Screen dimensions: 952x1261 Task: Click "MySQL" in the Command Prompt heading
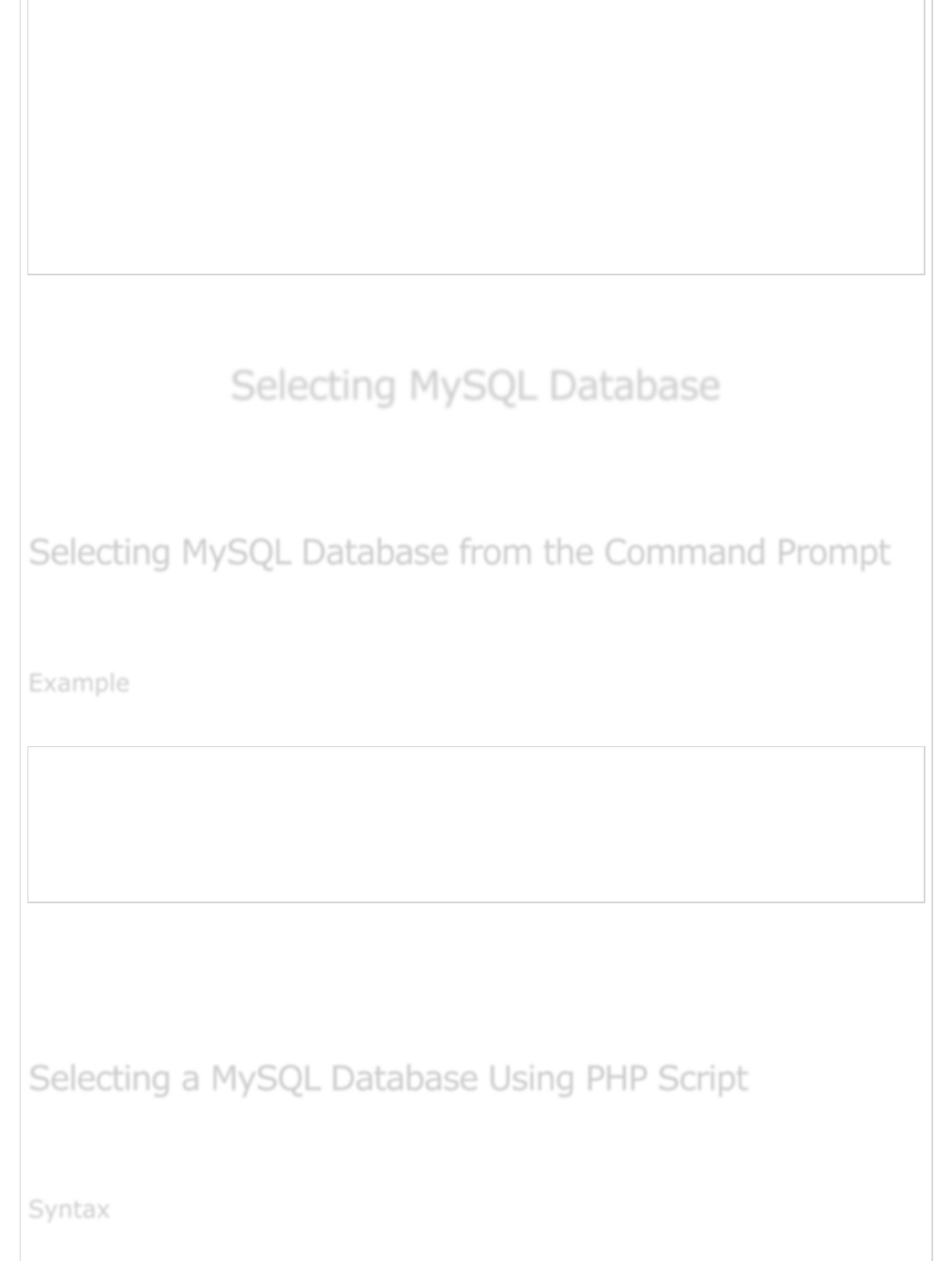[235, 552]
